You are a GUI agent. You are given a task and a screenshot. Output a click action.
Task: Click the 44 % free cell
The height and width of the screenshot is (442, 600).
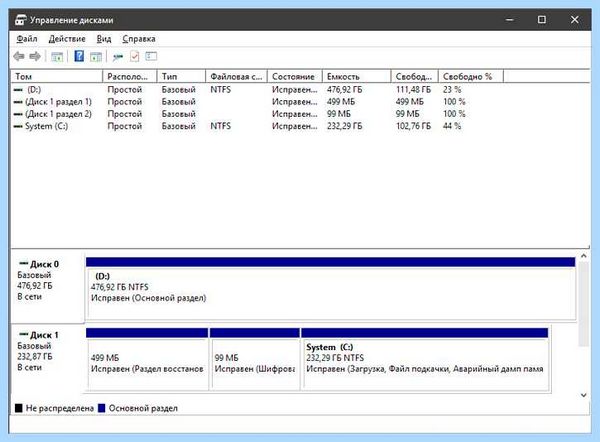(452, 126)
